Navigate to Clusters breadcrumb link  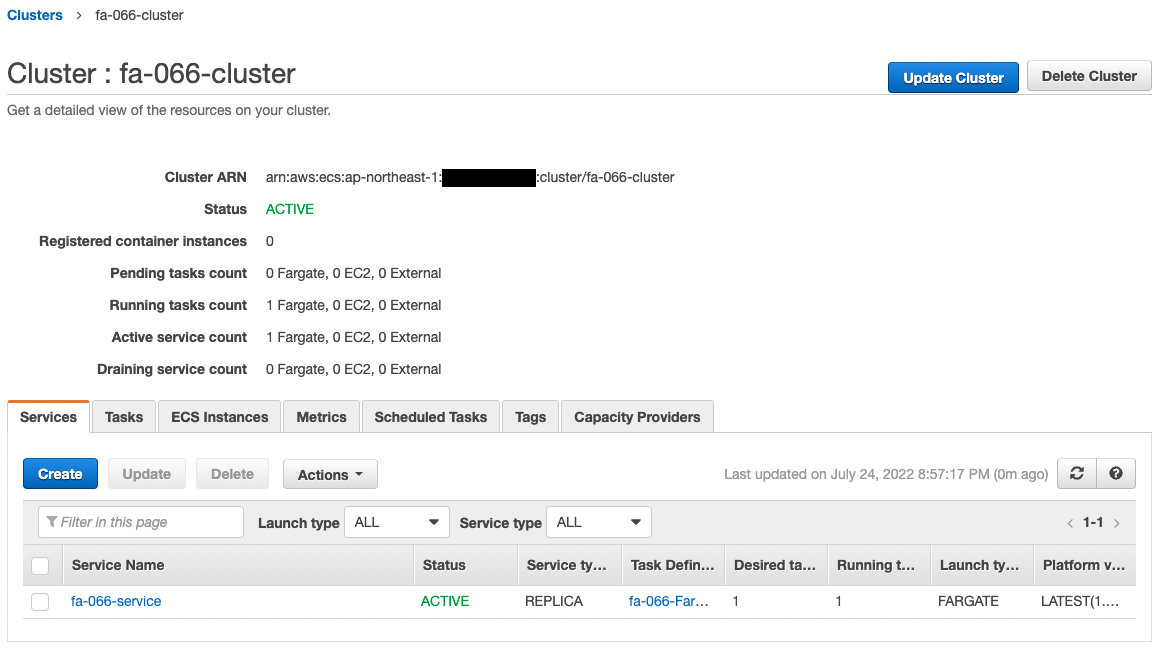(35, 15)
